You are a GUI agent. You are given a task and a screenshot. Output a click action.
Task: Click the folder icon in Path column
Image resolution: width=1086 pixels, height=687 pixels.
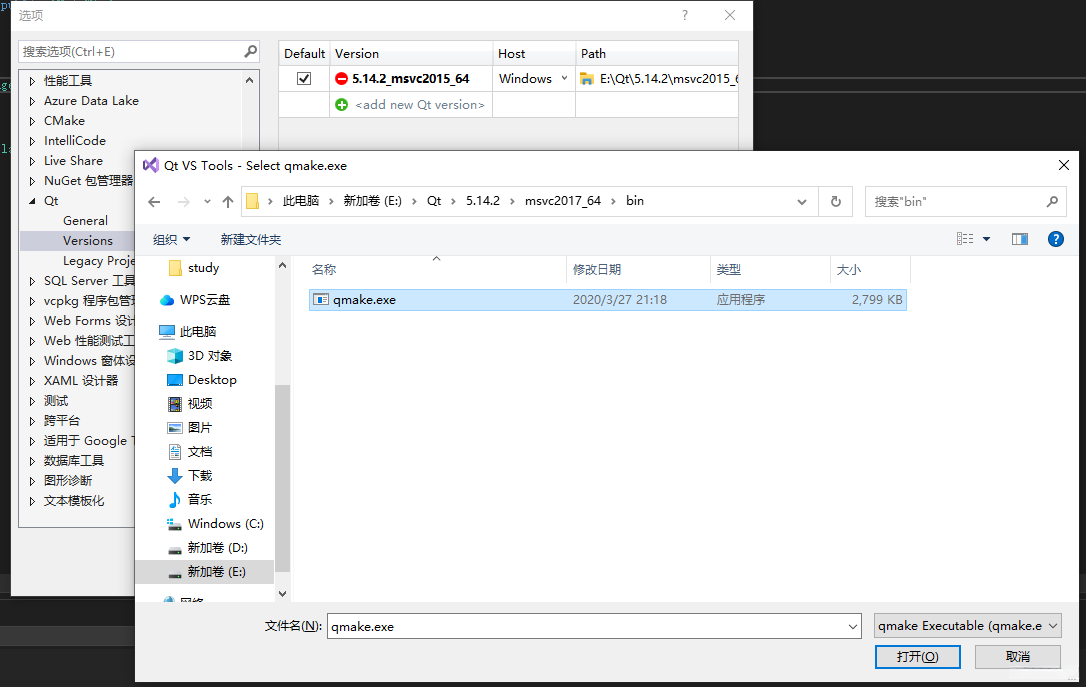(587, 79)
